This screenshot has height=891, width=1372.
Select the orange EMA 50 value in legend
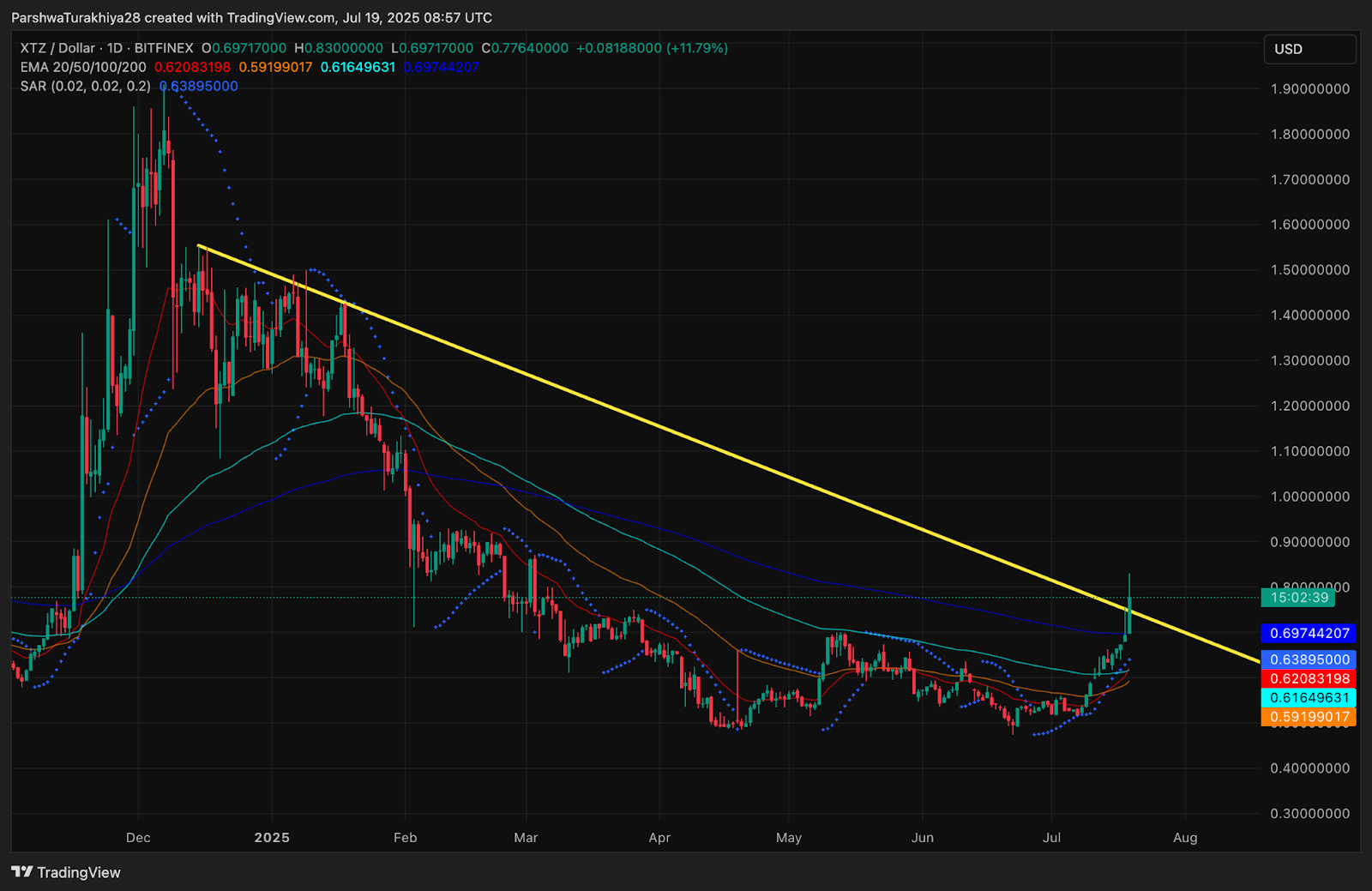[x=275, y=67]
